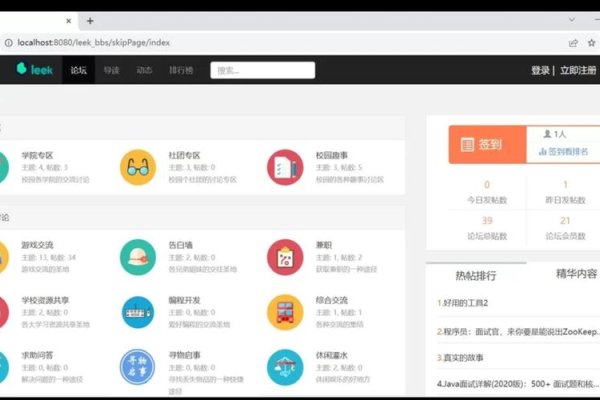Click the share page icon in address bar
Screen dimensions: 600x400
click(x=573, y=42)
